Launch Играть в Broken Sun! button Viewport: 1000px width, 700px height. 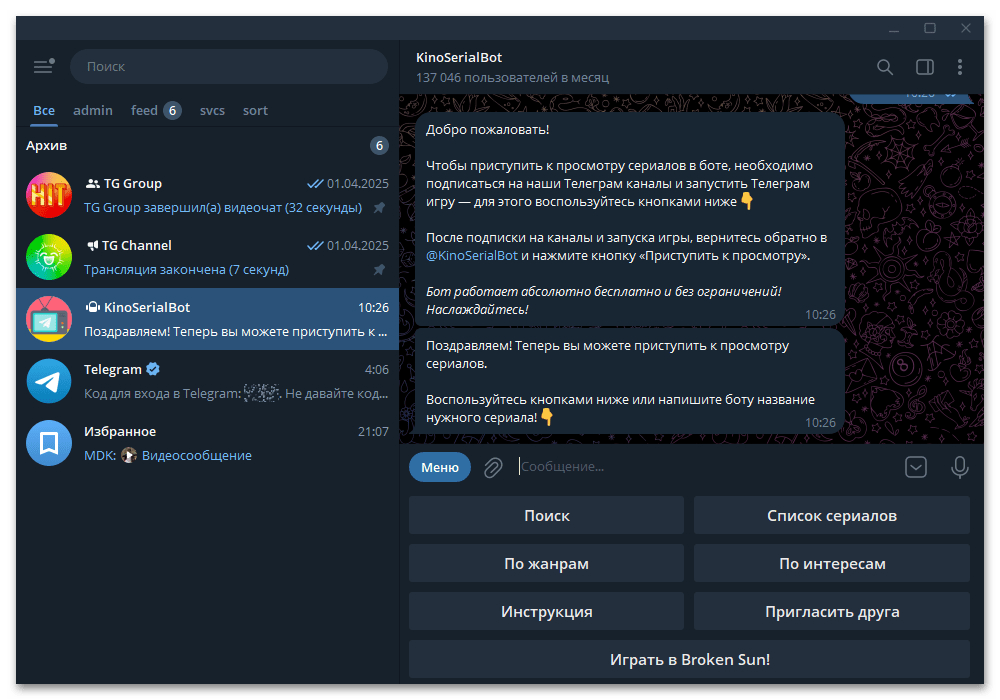coord(689,659)
